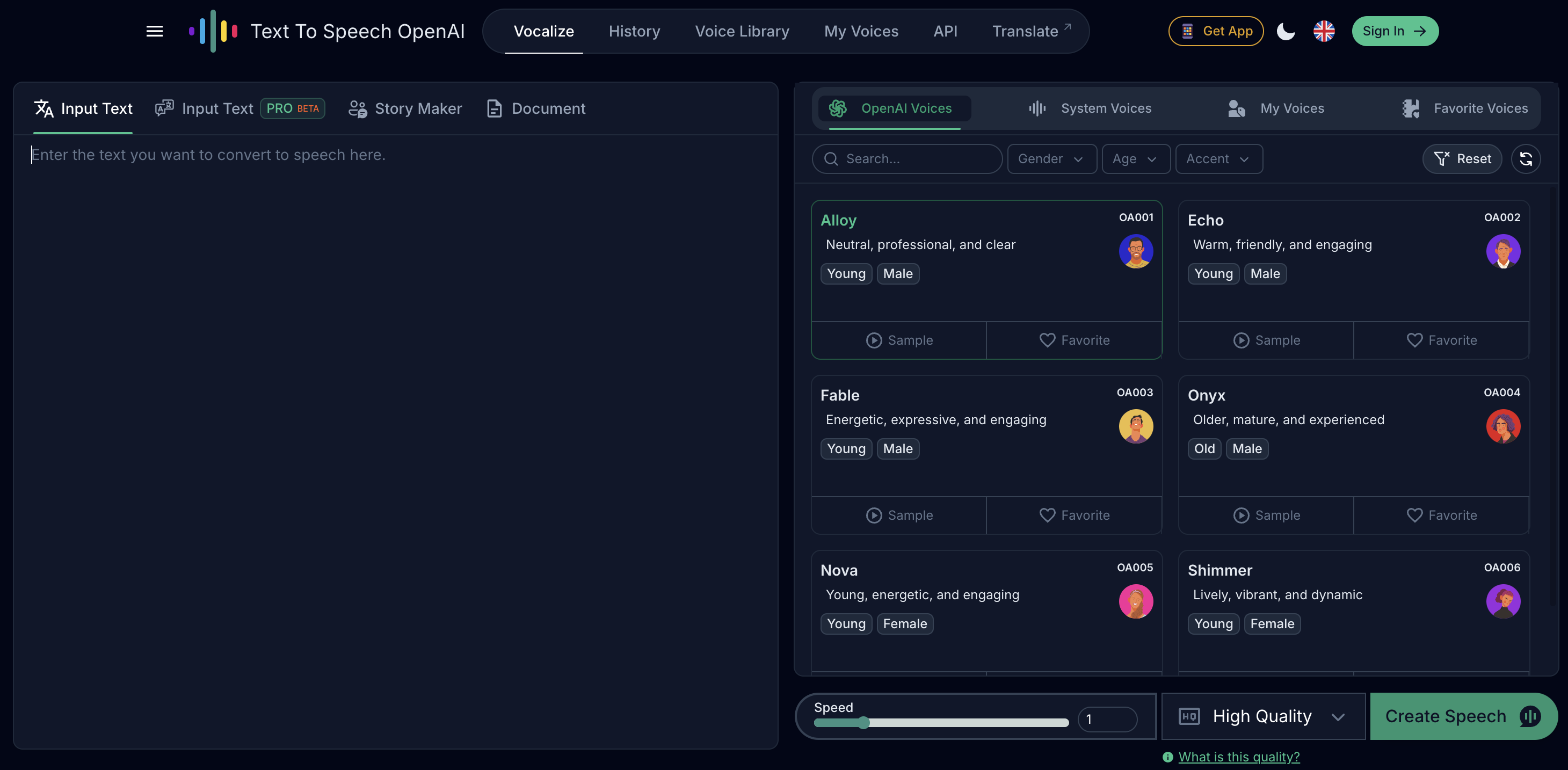Viewport: 1568px width, 770px height.
Task: Play the Onyx voice sample
Action: (x=1266, y=515)
